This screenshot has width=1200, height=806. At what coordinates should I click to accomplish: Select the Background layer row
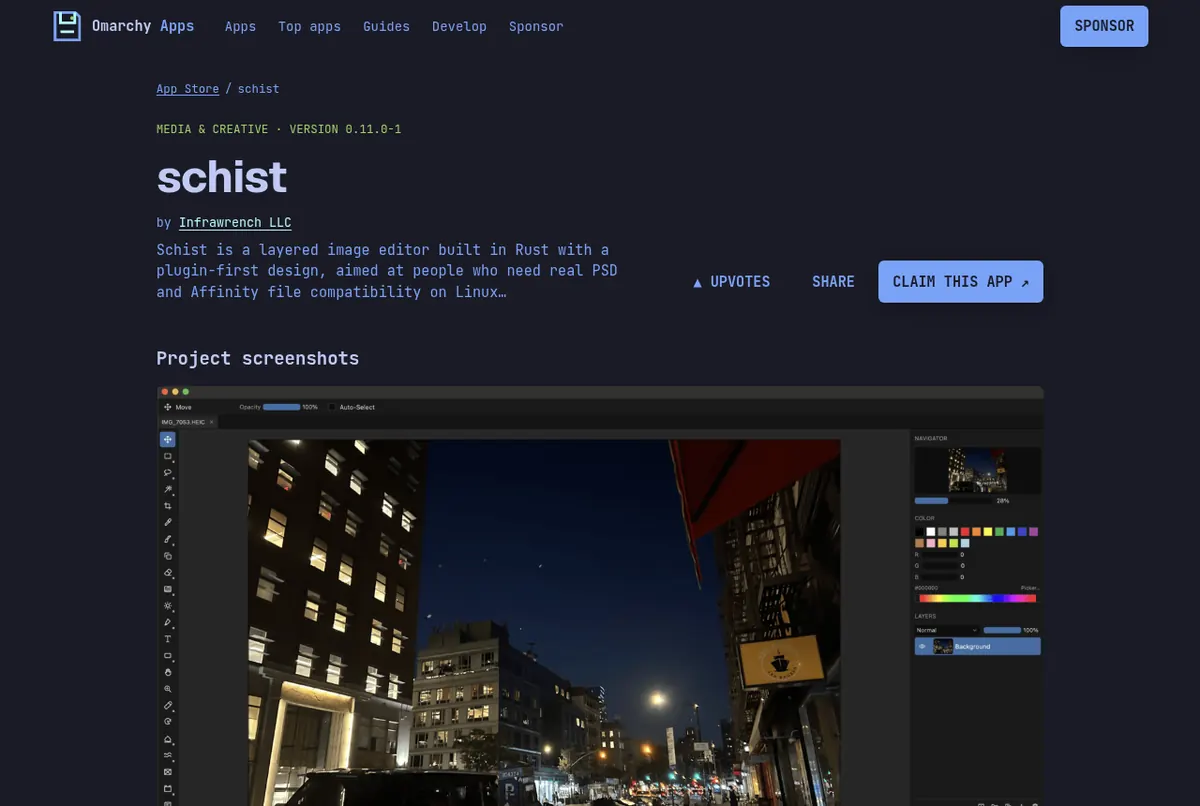pos(977,646)
